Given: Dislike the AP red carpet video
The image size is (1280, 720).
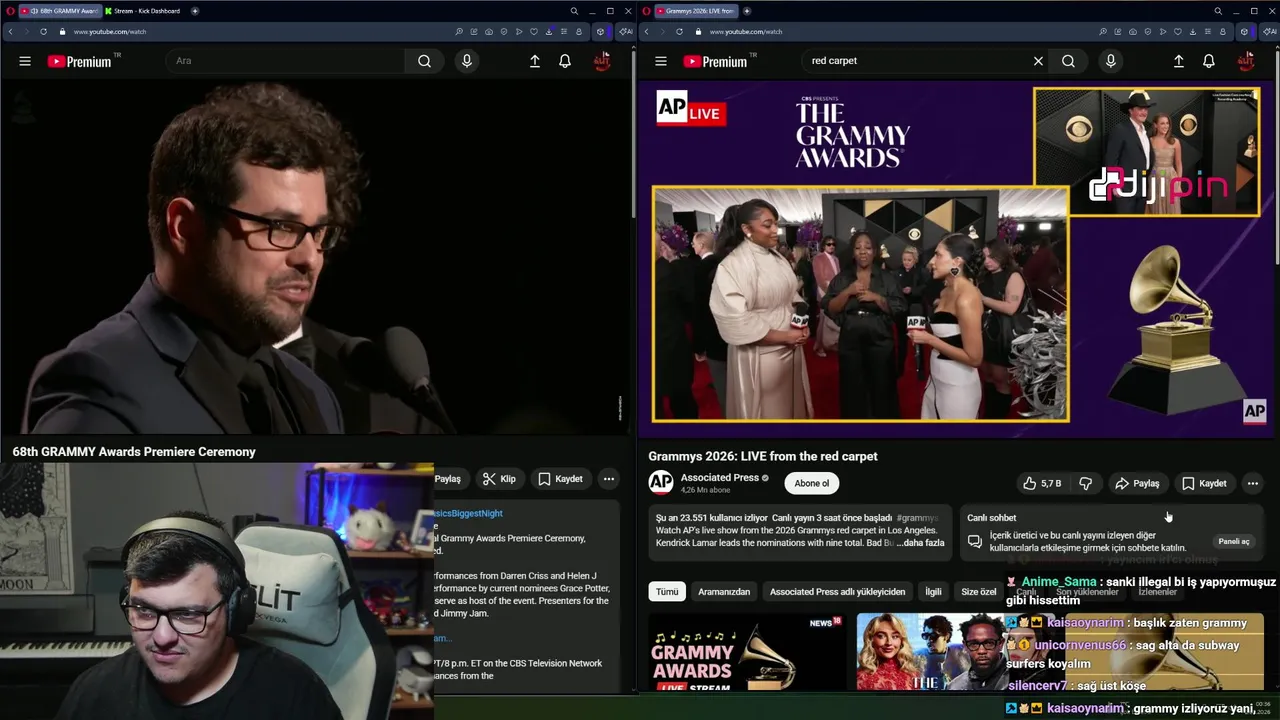Looking at the screenshot, I should (x=1085, y=483).
